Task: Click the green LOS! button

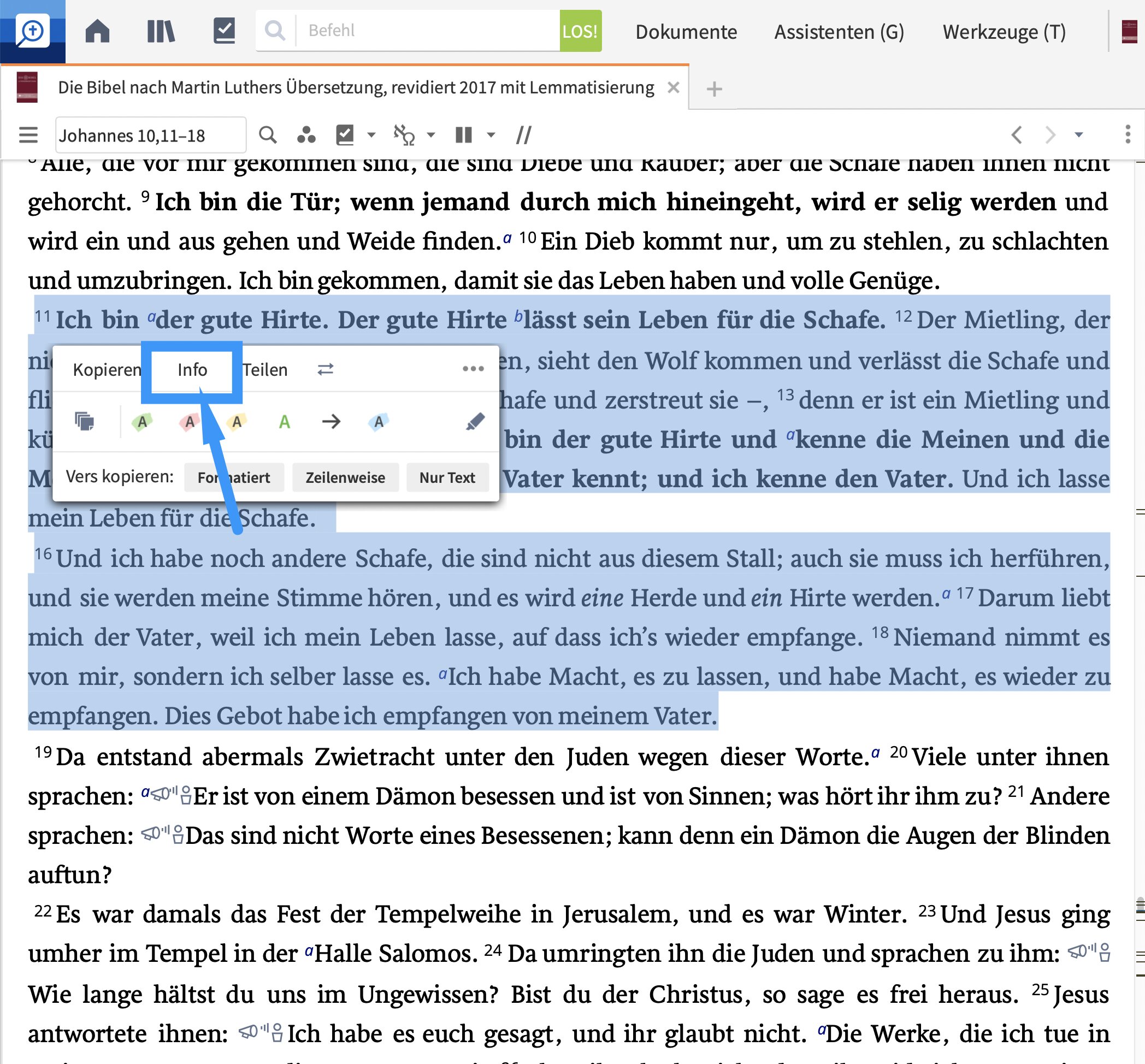Action: 580,31
